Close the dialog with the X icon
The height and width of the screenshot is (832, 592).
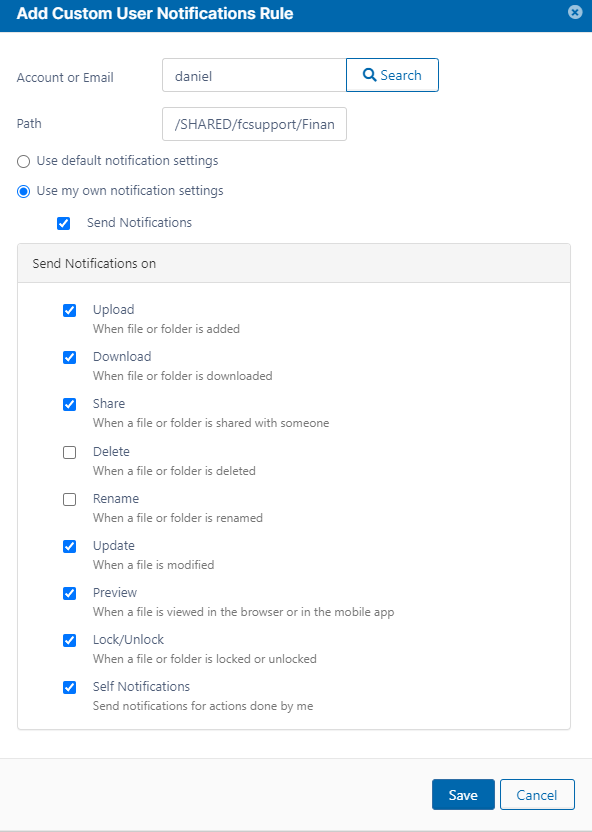point(575,12)
